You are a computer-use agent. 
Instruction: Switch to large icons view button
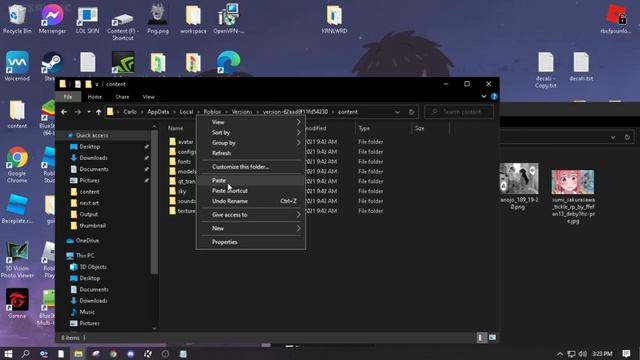coord(492,338)
